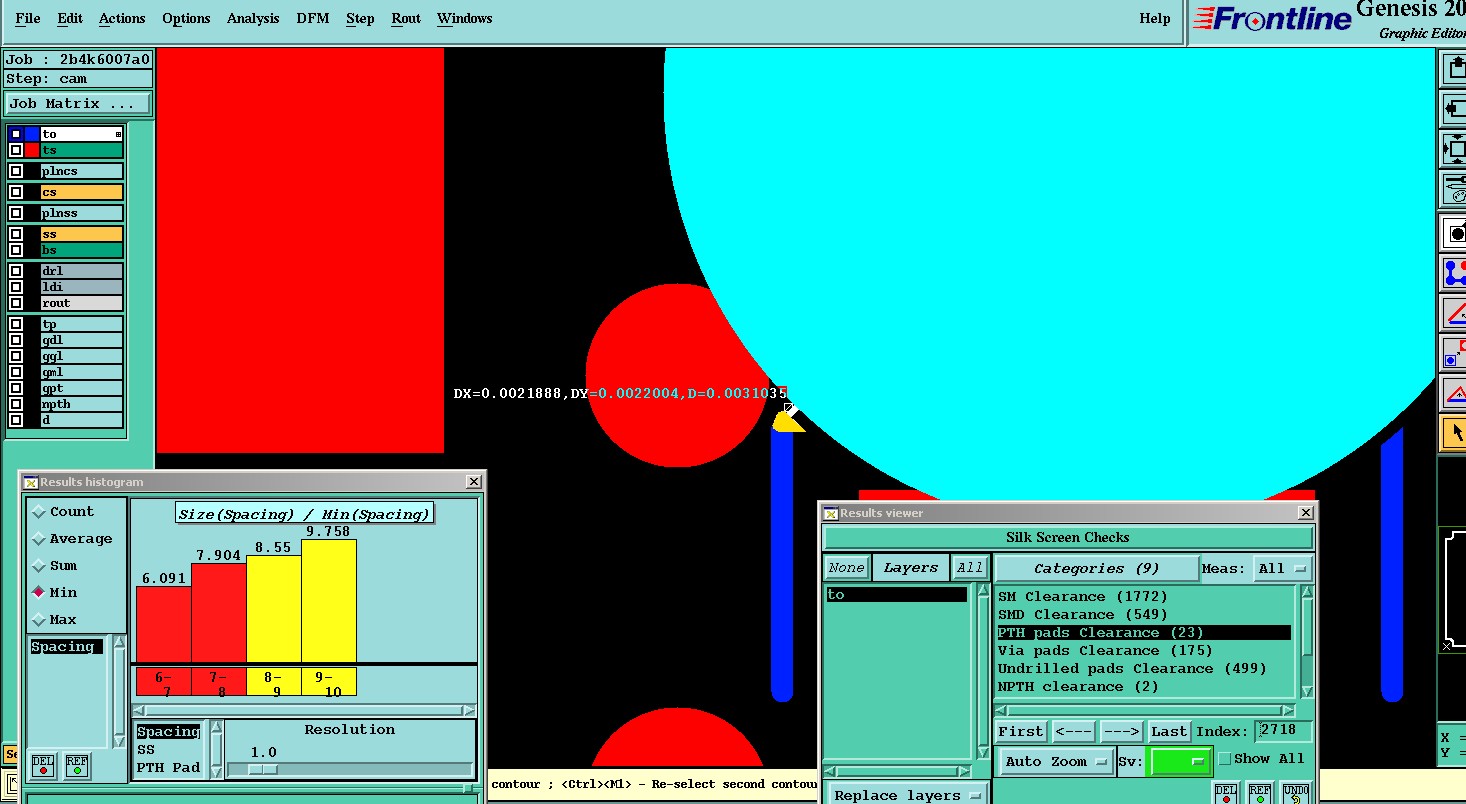The height and width of the screenshot is (804, 1466).
Task: Select the Average radio option
Action: point(39,539)
